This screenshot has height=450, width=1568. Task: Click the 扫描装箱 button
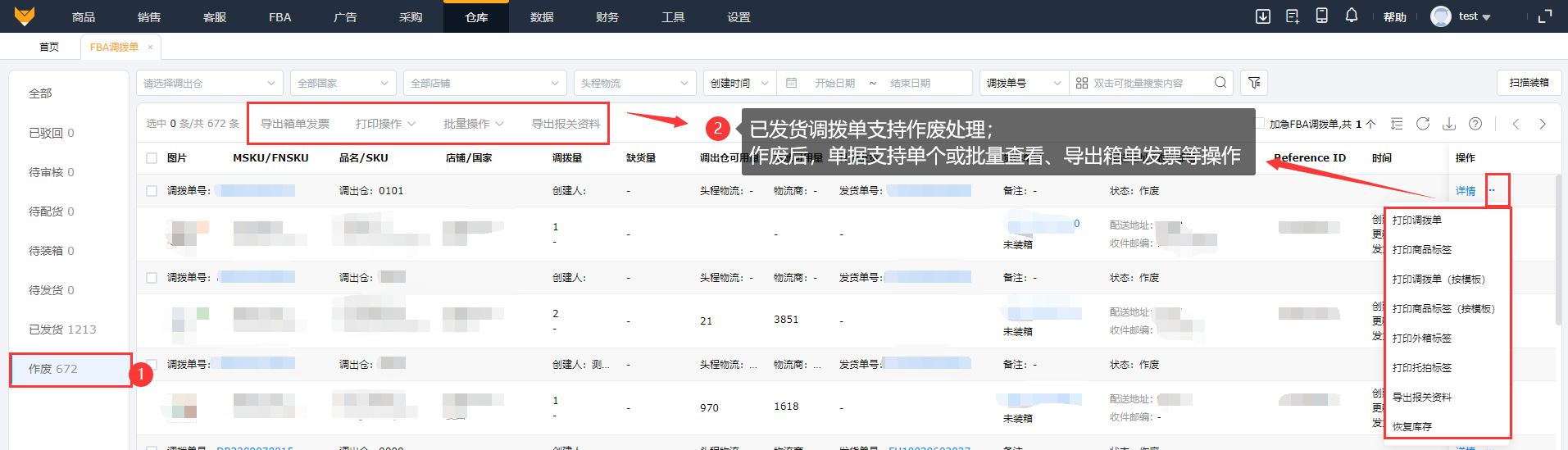pos(1529,83)
